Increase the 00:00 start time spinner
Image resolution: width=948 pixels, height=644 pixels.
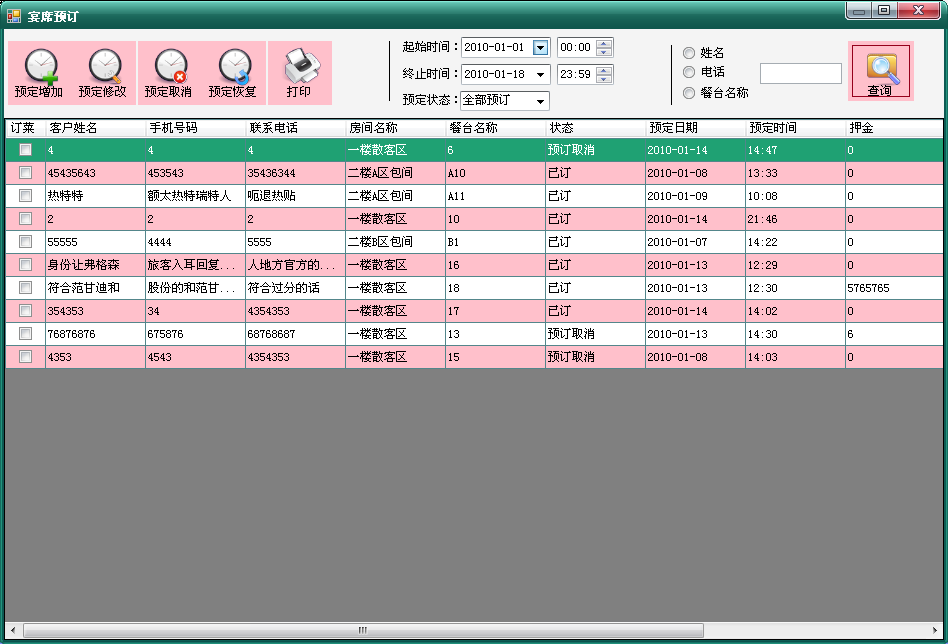604,43
